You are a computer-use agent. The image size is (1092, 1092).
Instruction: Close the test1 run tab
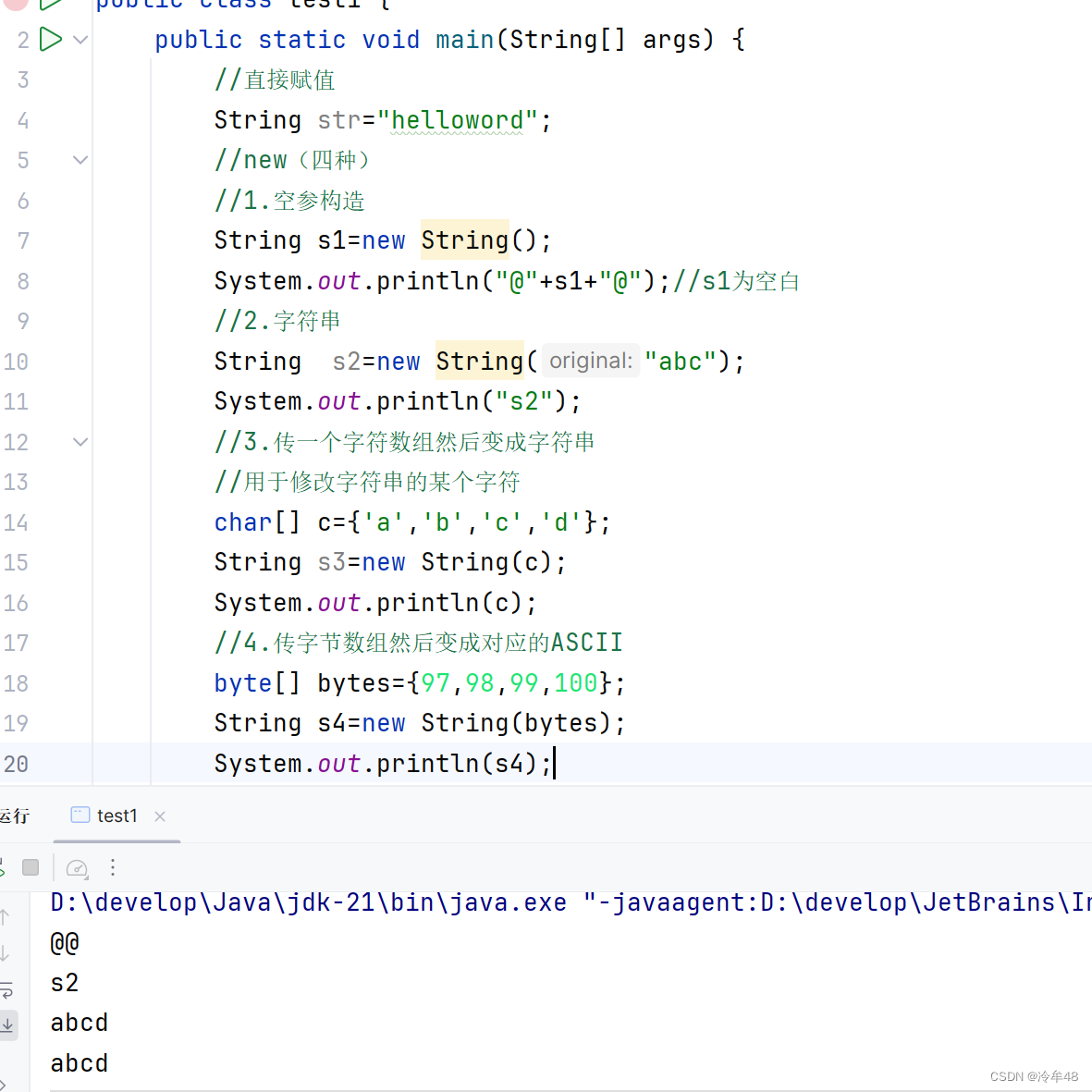coord(159,816)
